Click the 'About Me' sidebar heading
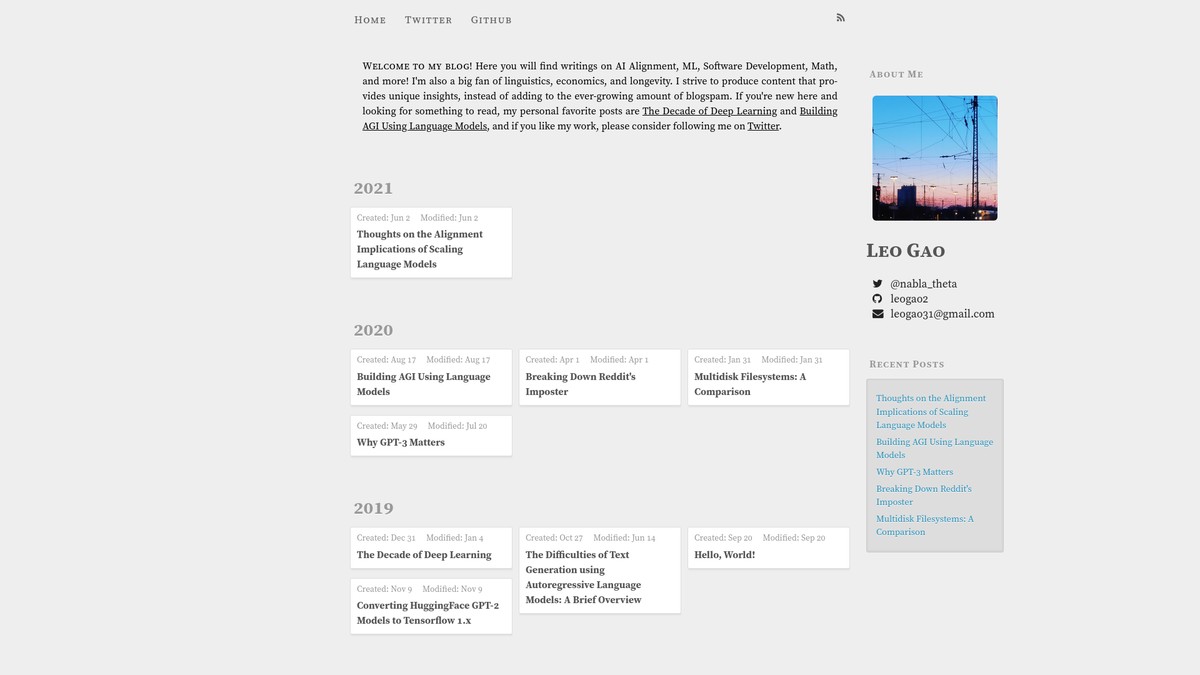Screen dimensions: 1200x675 [897, 74]
